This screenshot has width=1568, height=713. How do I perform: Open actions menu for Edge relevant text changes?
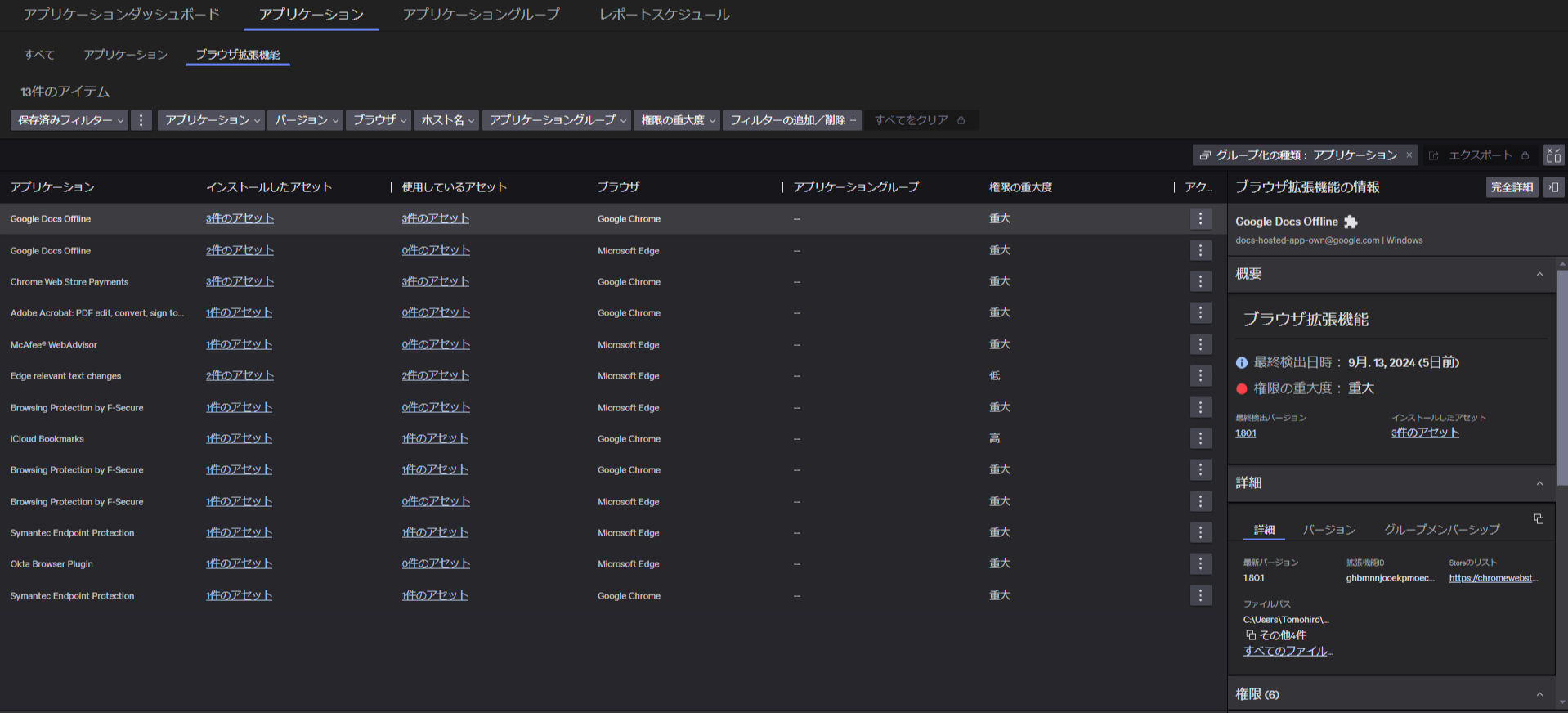(x=1200, y=375)
